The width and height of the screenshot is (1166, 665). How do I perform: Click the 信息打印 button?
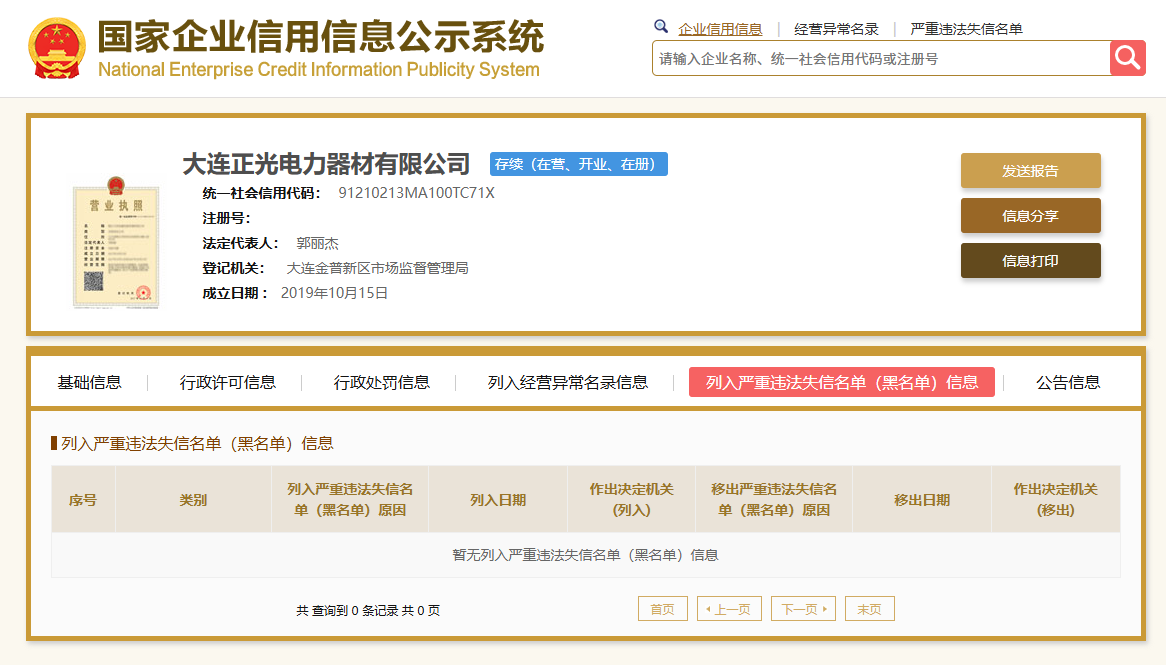click(1031, 261)
